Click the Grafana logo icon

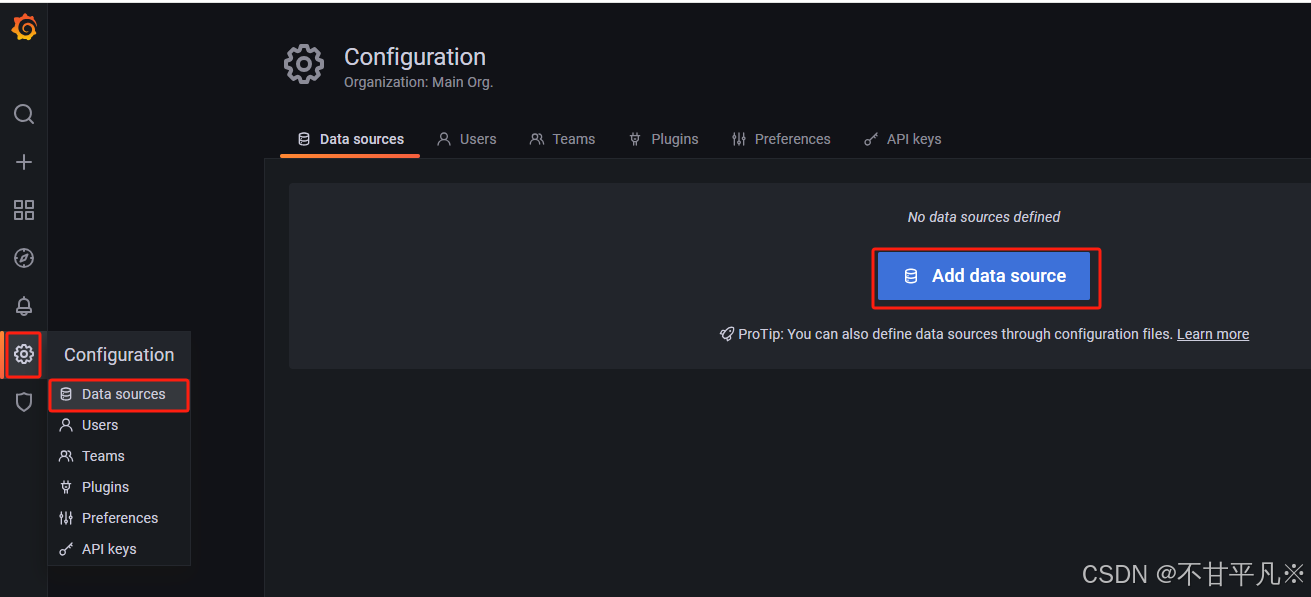(24, 28)
